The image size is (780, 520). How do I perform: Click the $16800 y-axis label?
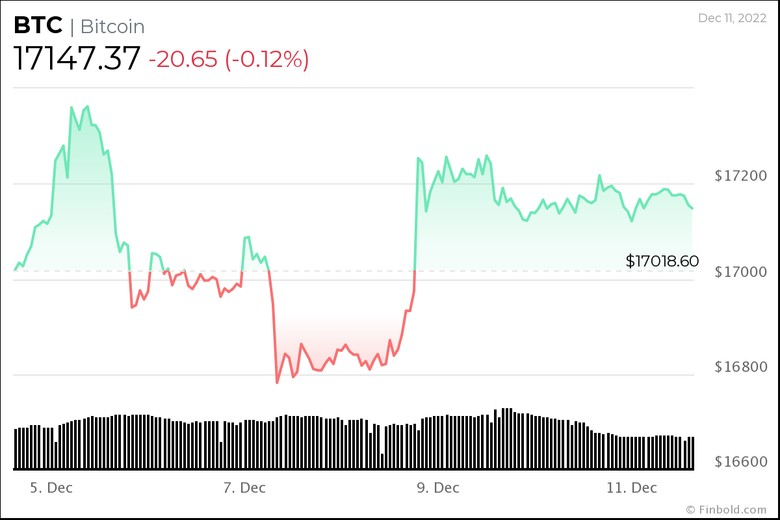pyautogui.click(x=740, y=367)
